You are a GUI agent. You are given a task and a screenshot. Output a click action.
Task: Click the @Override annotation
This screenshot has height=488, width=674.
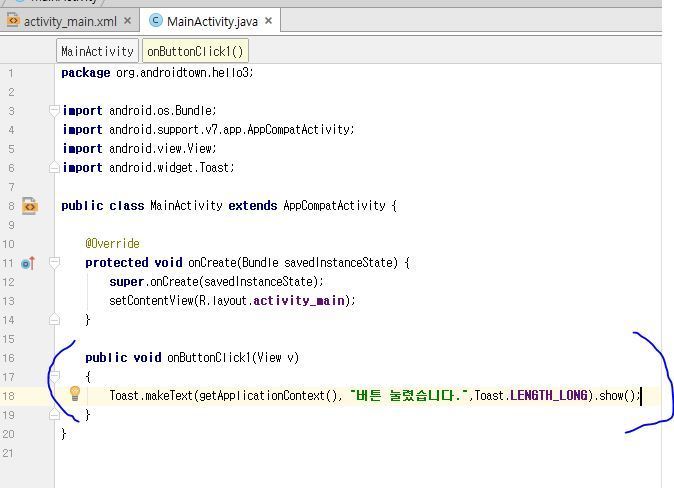(112, 244)
